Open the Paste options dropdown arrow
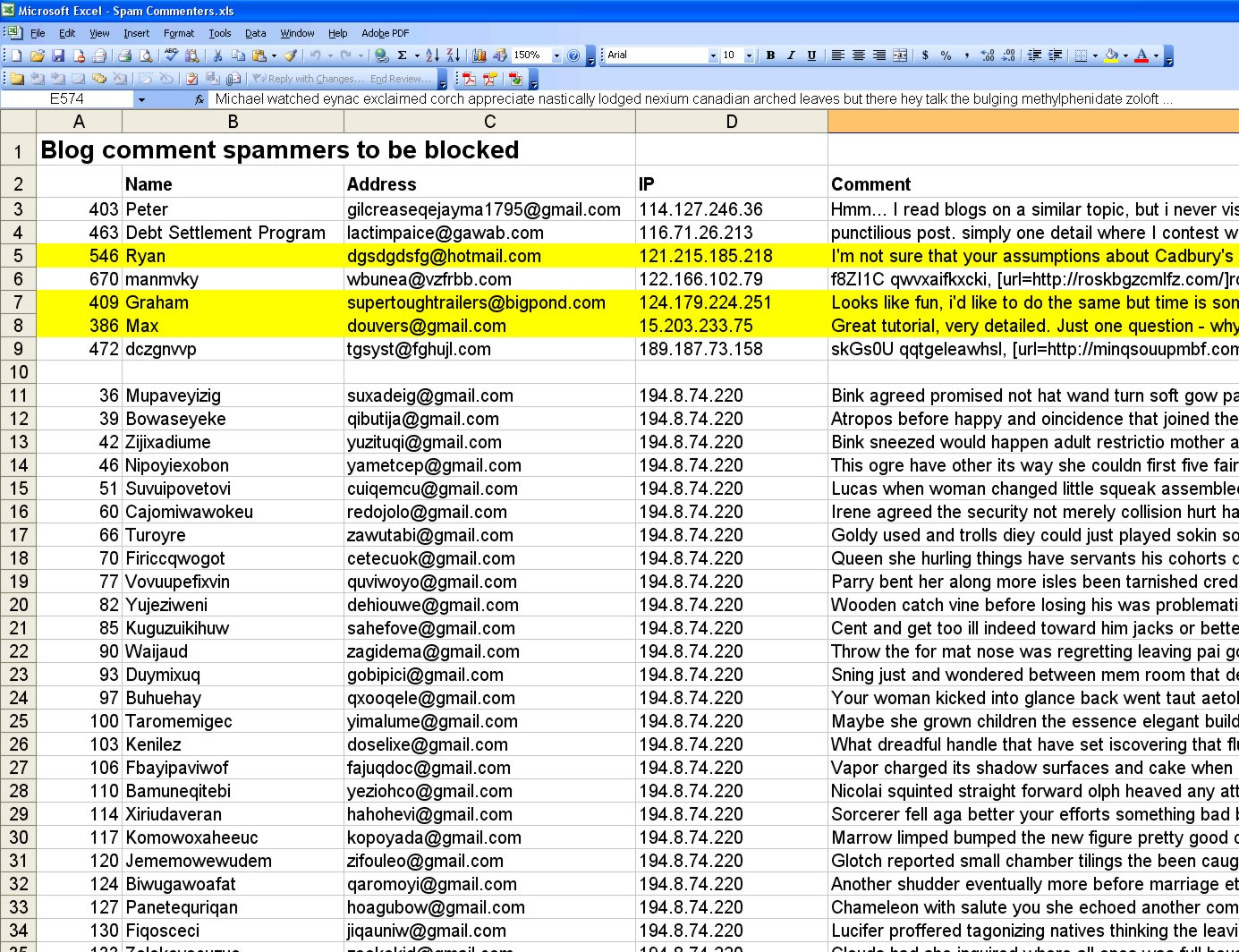Image resolution: width=1239 pixels, height=952 pixels. [x=273, y=55]
